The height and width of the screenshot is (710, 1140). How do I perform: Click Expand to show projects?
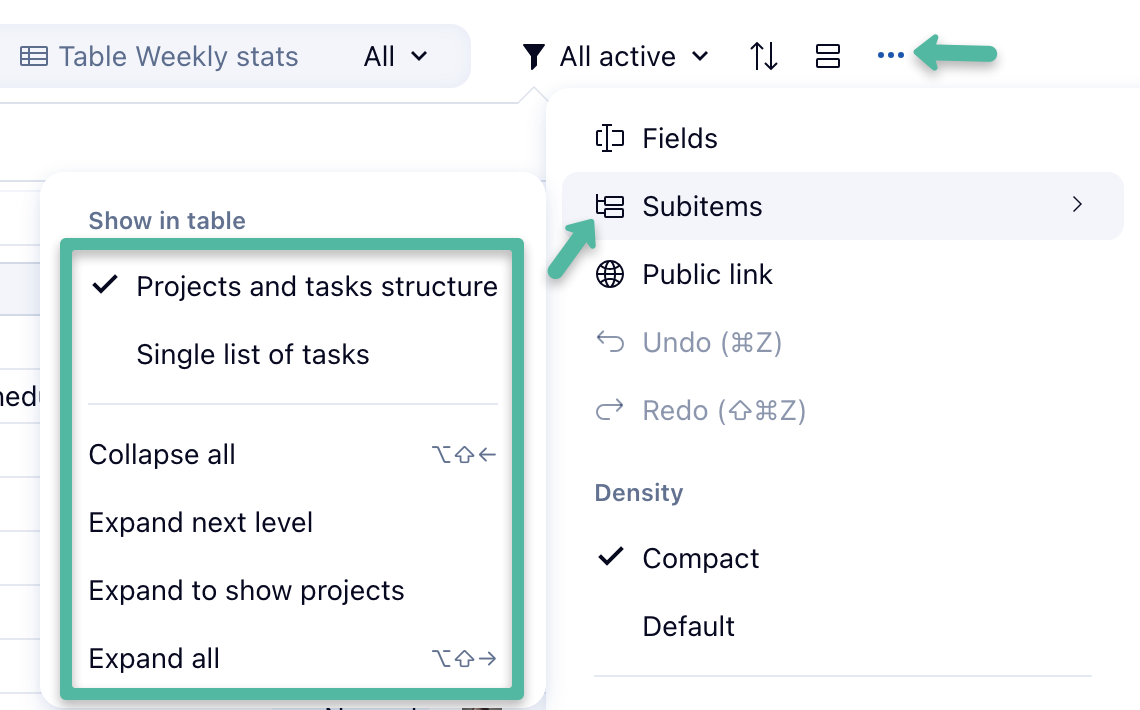(x=246, y=591)
